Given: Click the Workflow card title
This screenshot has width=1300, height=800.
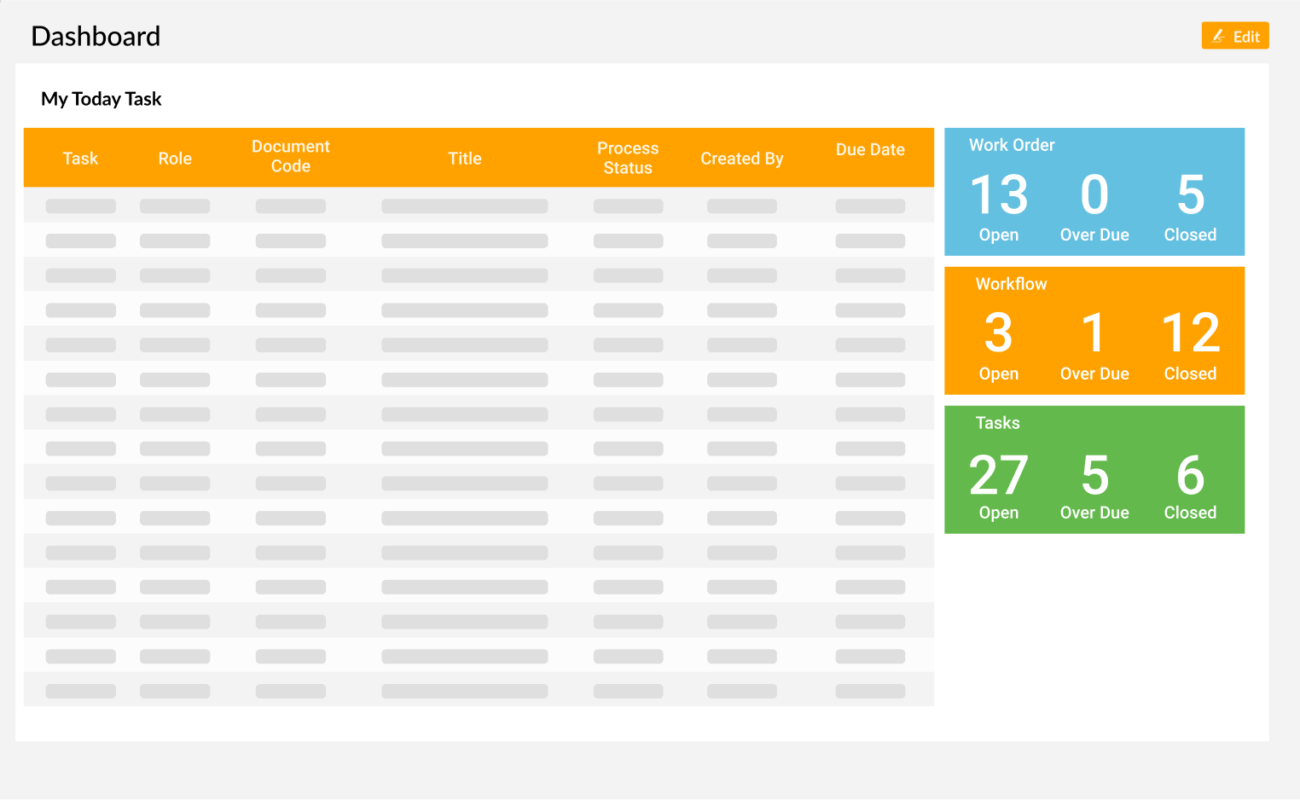Looking at the screenshot, I should tap(1011, 284).
